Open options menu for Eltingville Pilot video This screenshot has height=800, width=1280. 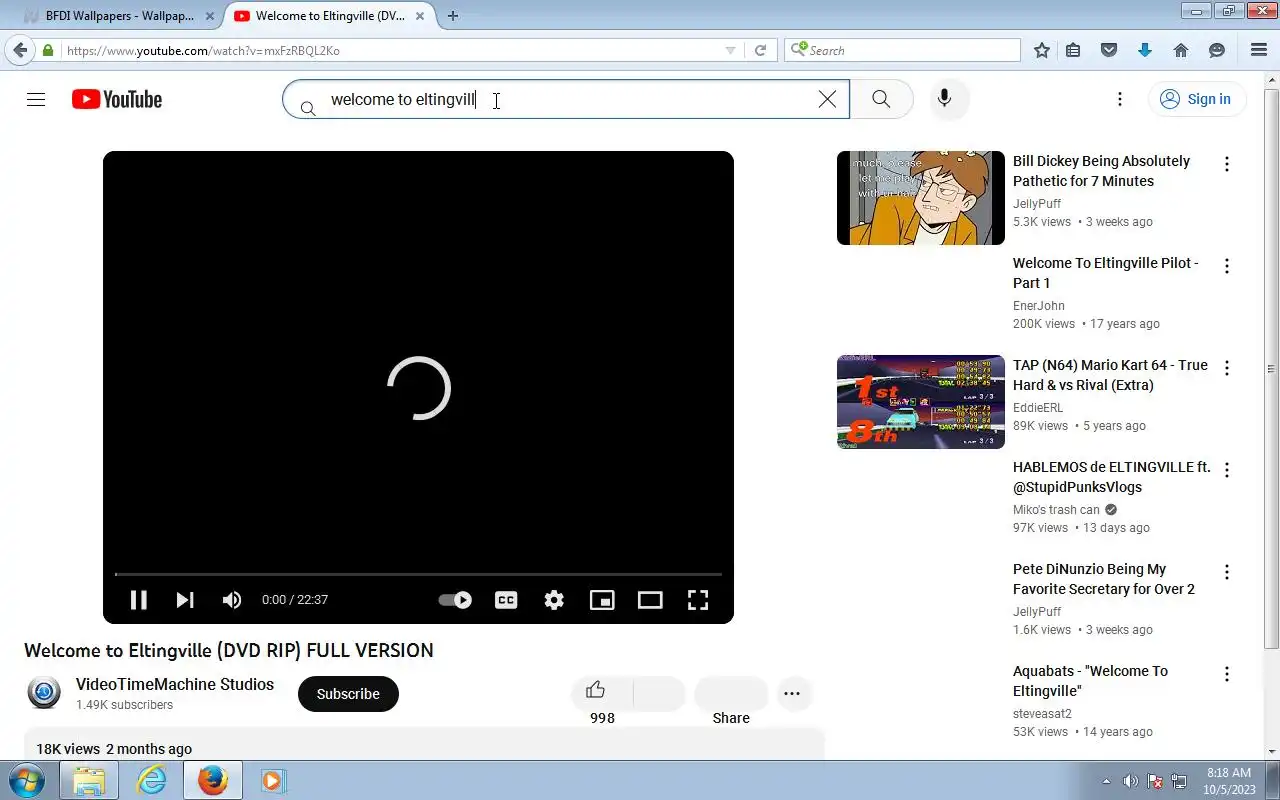[1227, 266]
